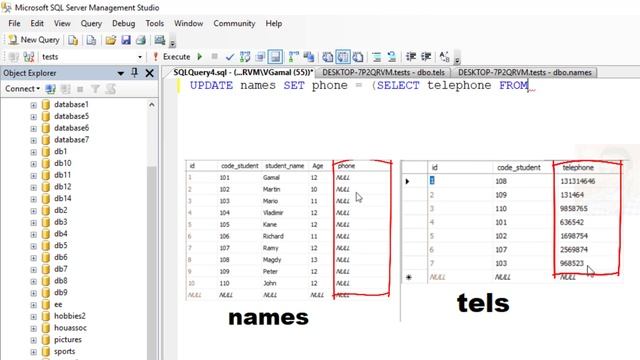Click the Open File folder icon
This screenshot has height=360, width=640.
[x=110, y=40]
